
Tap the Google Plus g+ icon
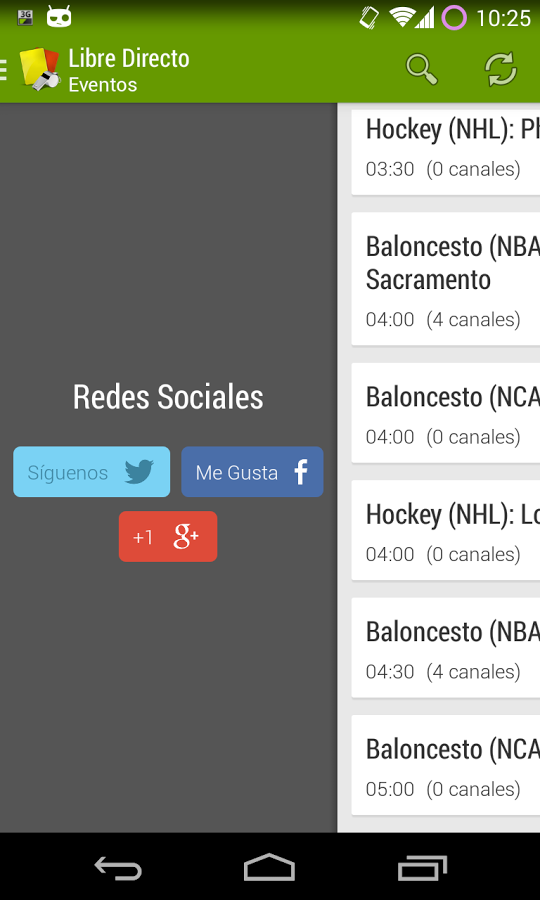186,536
